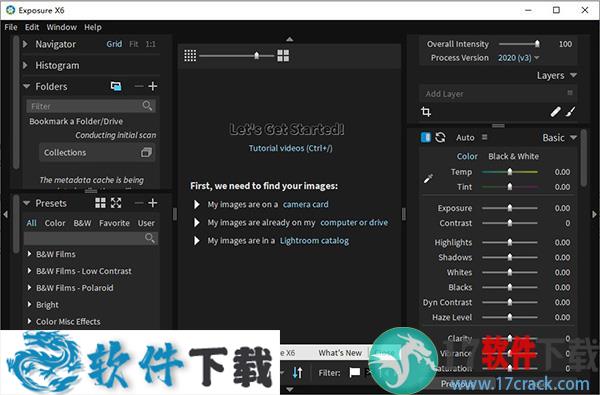Click the flag filter icon
The image size is (600, 395).
pyautogui.click(x=355, y=372)
